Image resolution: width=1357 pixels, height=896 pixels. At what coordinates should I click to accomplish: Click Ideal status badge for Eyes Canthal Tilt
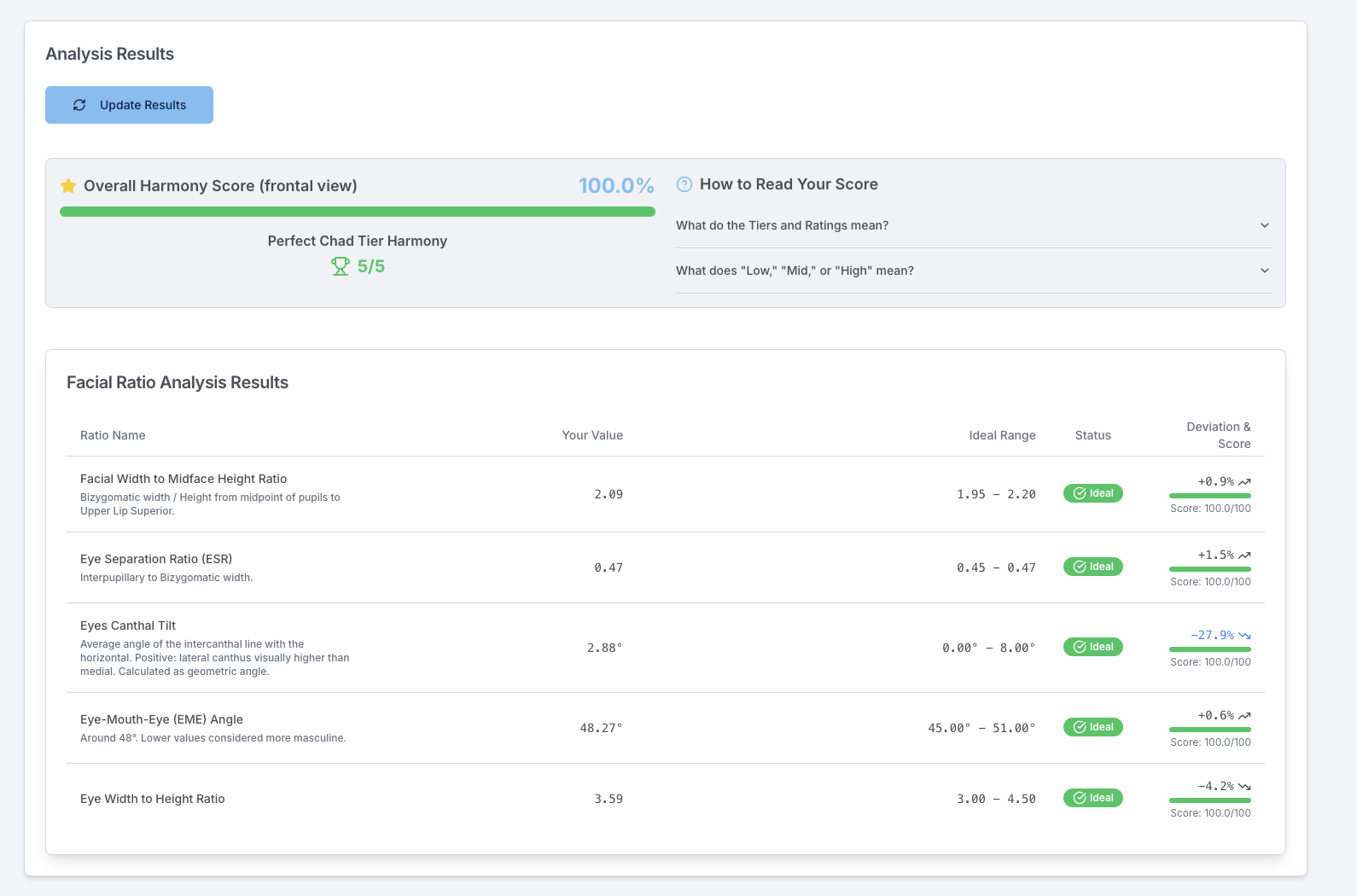coord(1092,647)
